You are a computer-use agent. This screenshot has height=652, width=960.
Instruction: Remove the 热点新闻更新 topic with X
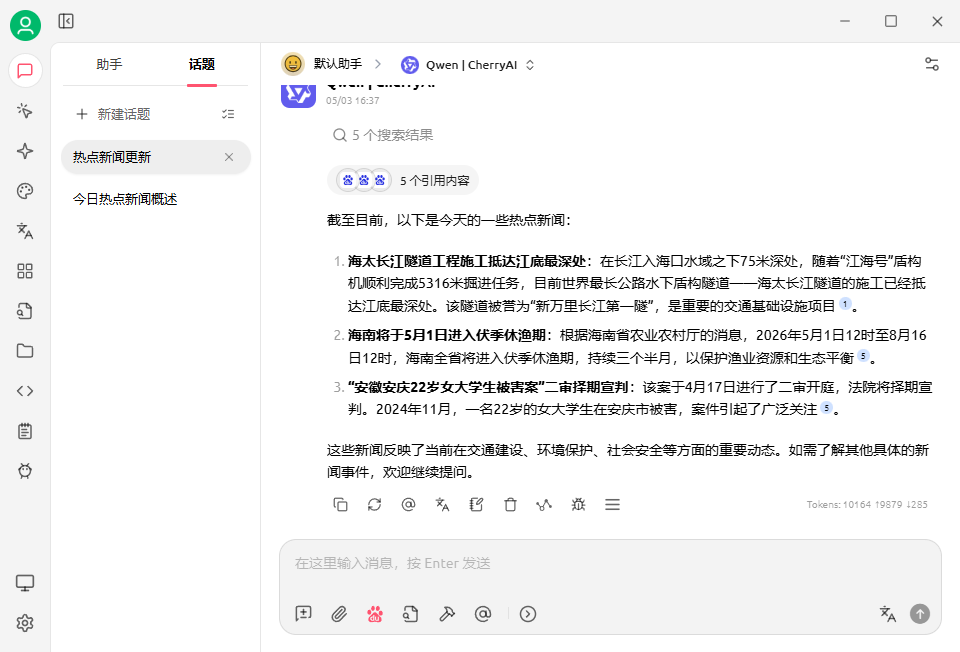coord(229,157)
